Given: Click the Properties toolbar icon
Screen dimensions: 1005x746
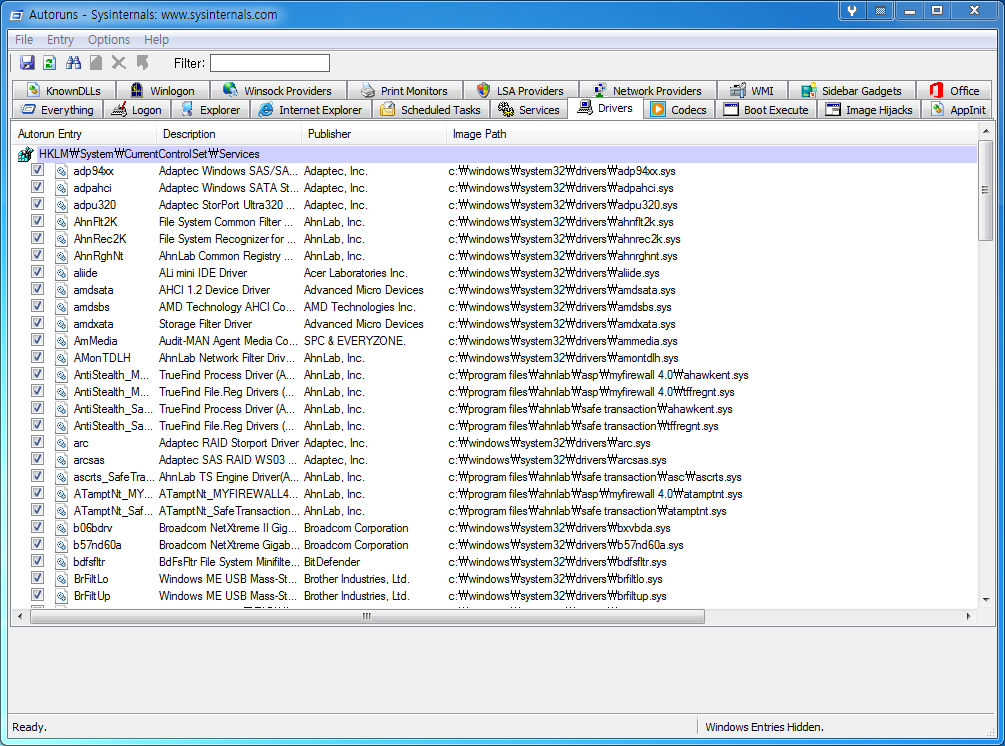Looking at the screenshot, I should 96,63.
